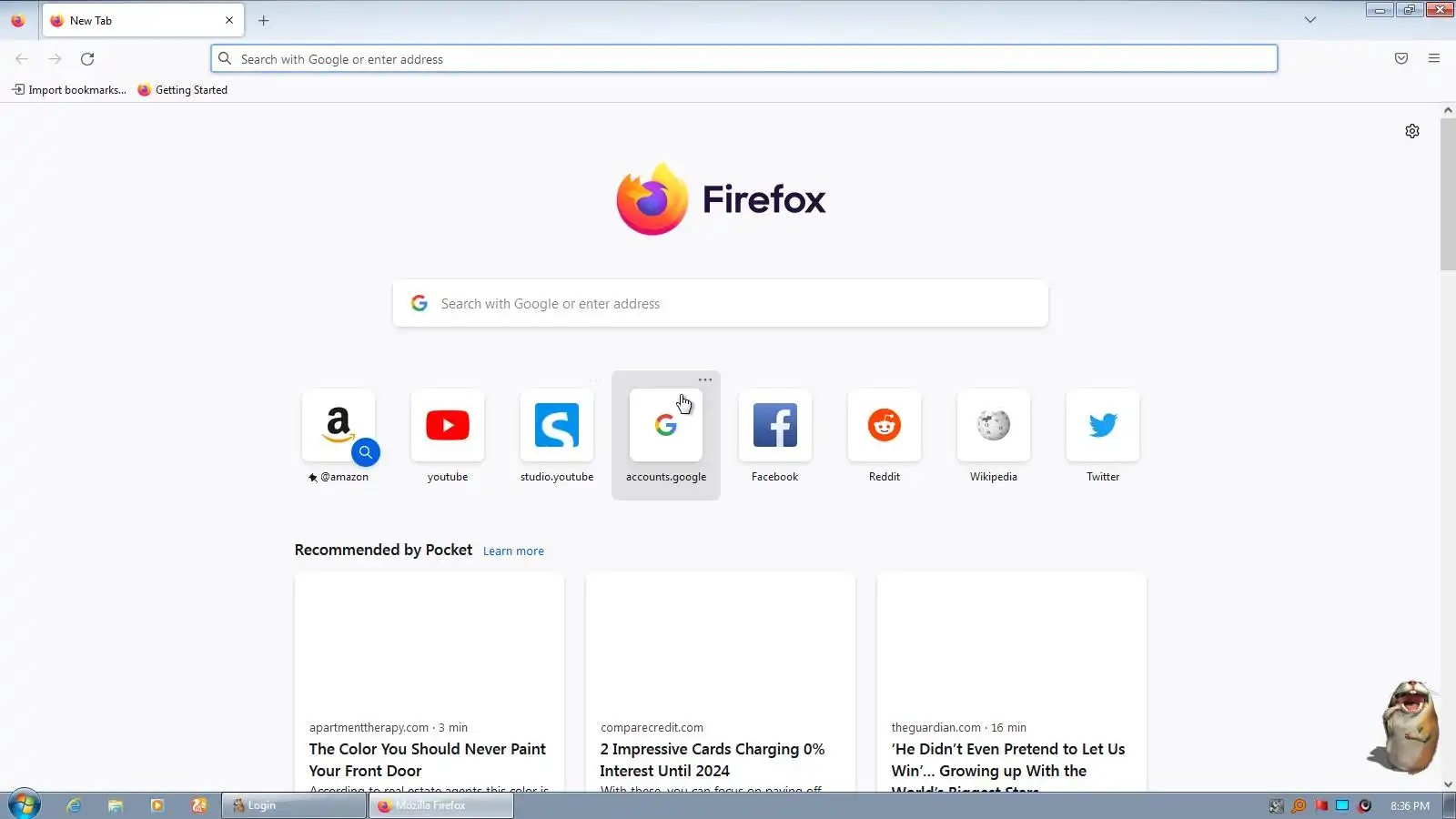The image size is (1456, 819).
Task: Click the scrollbar down arrow
Action: 1448,784
